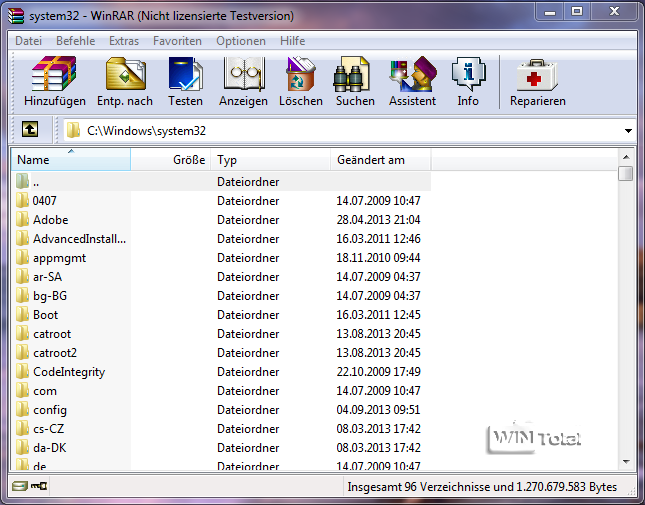This screenshot has width=645, height=505.
Task: Go up one folder level button
Action: coord(30,129)
